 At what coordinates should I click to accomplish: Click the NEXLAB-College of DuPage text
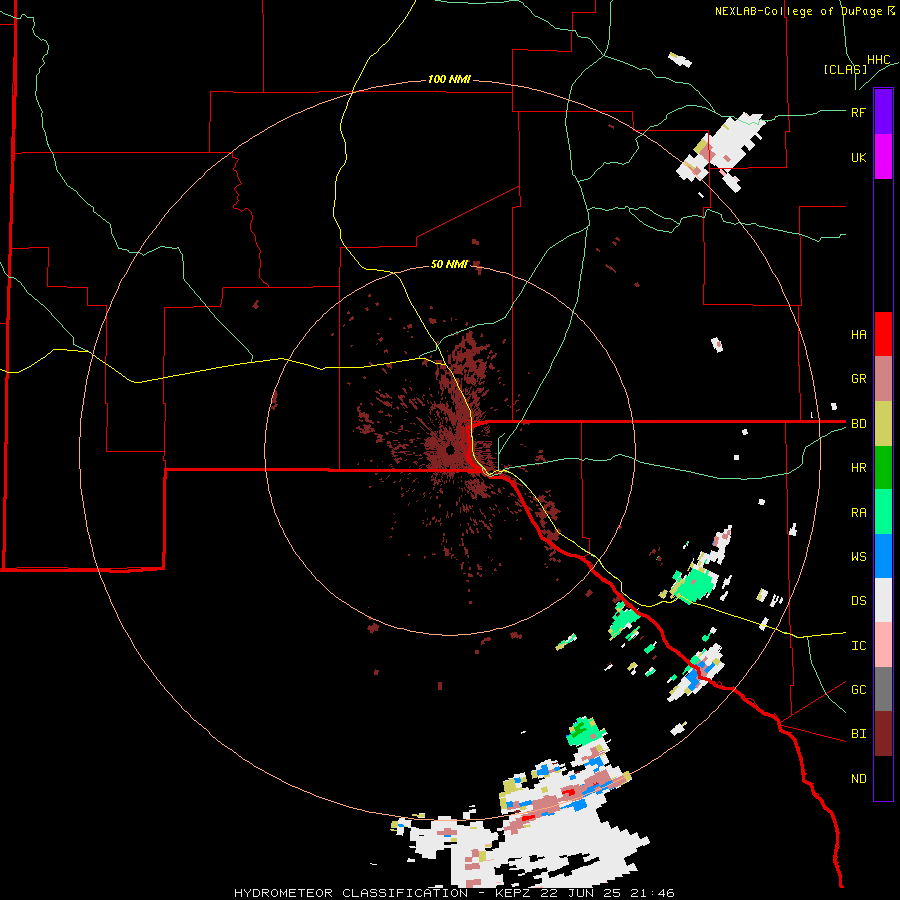tap(798, 11)
